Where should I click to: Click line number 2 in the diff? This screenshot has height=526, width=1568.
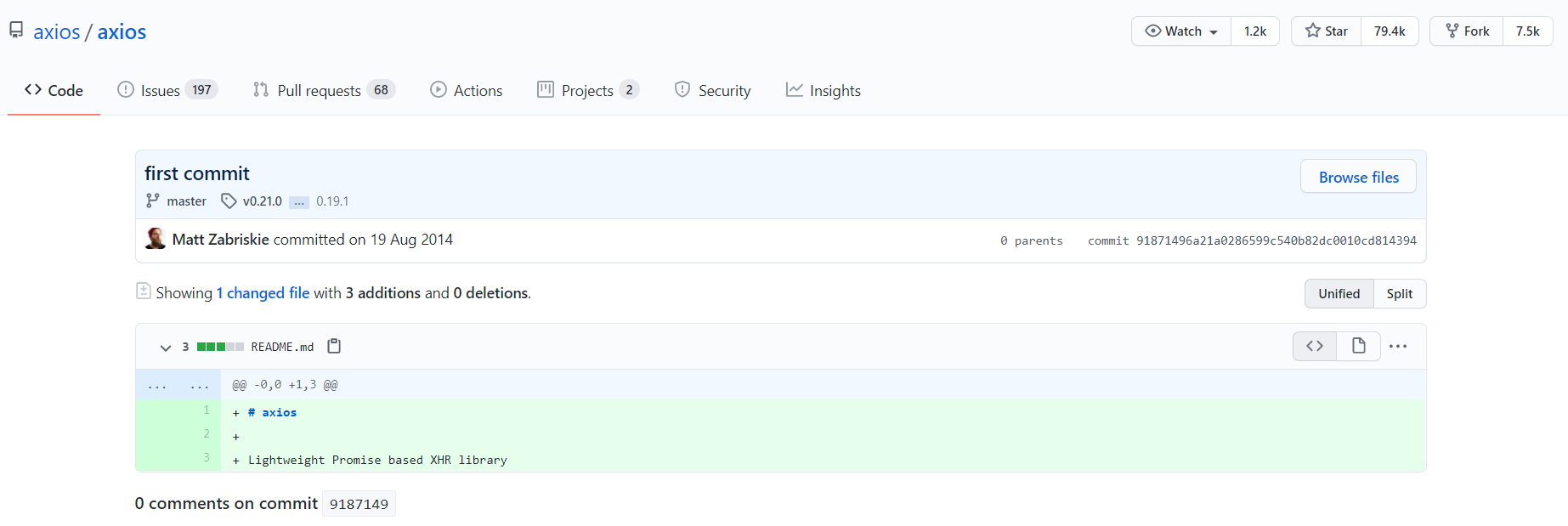tap(207, 434)
